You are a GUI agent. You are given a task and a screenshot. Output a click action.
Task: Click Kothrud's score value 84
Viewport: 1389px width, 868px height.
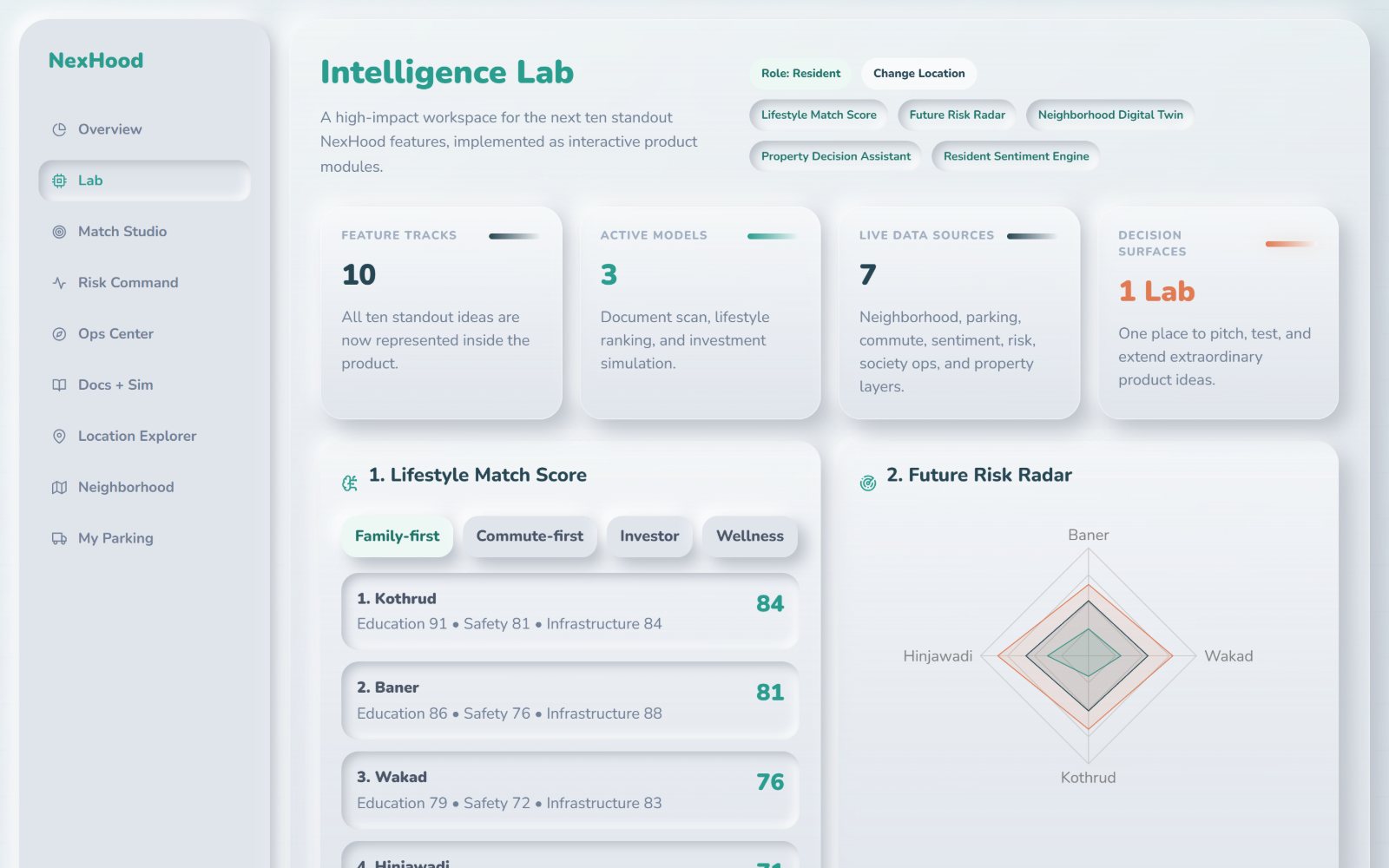click(770, 603)
